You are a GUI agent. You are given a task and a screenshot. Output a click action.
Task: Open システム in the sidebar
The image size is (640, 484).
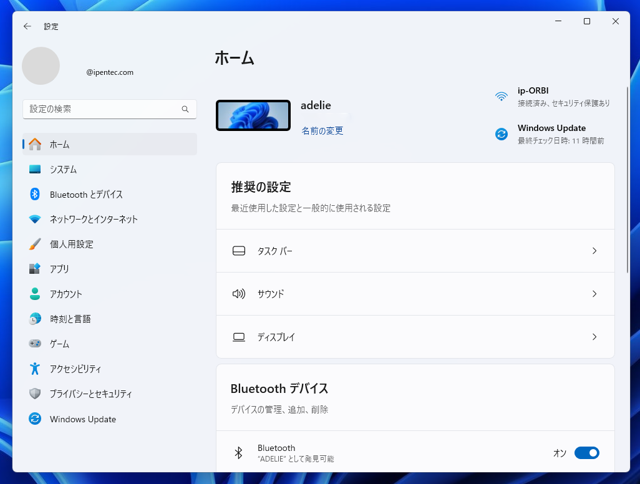pyautogui.click(x=110, y=169)
